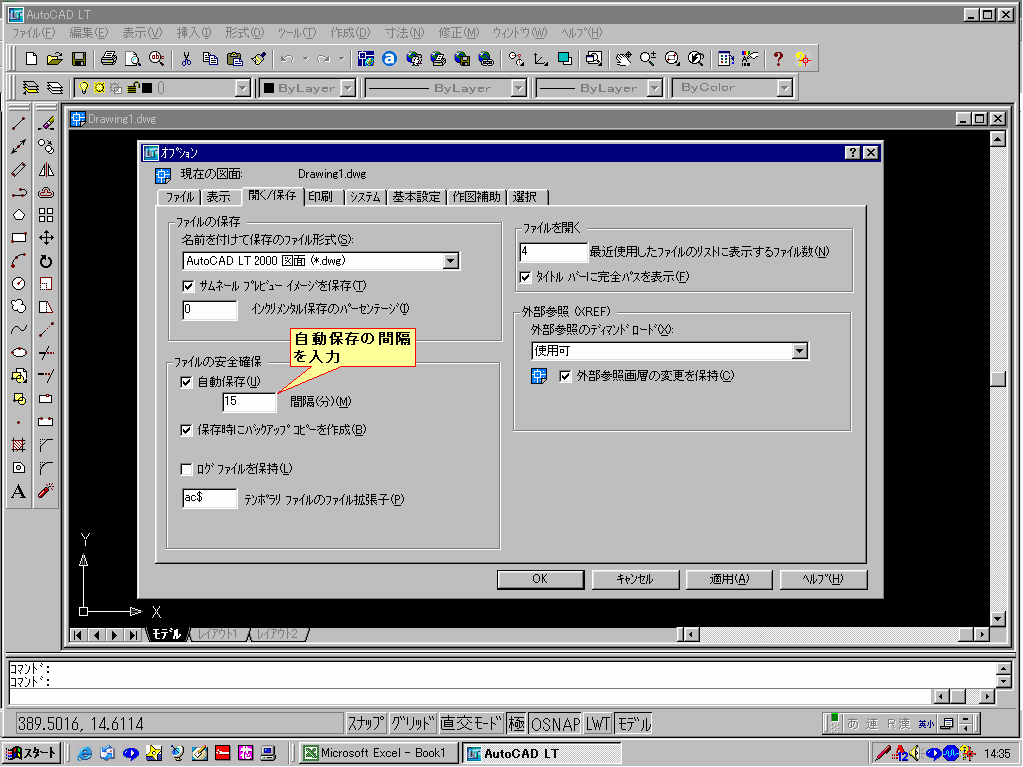The height and width of the screenshot is (767, 1023).
Task: Open the color ByLayer dropdown
Action: tap(348, 88)
